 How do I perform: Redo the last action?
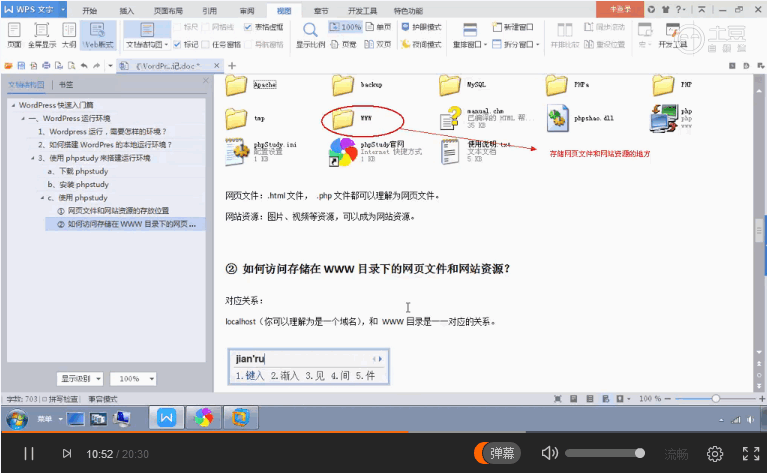tap(96, 66)
